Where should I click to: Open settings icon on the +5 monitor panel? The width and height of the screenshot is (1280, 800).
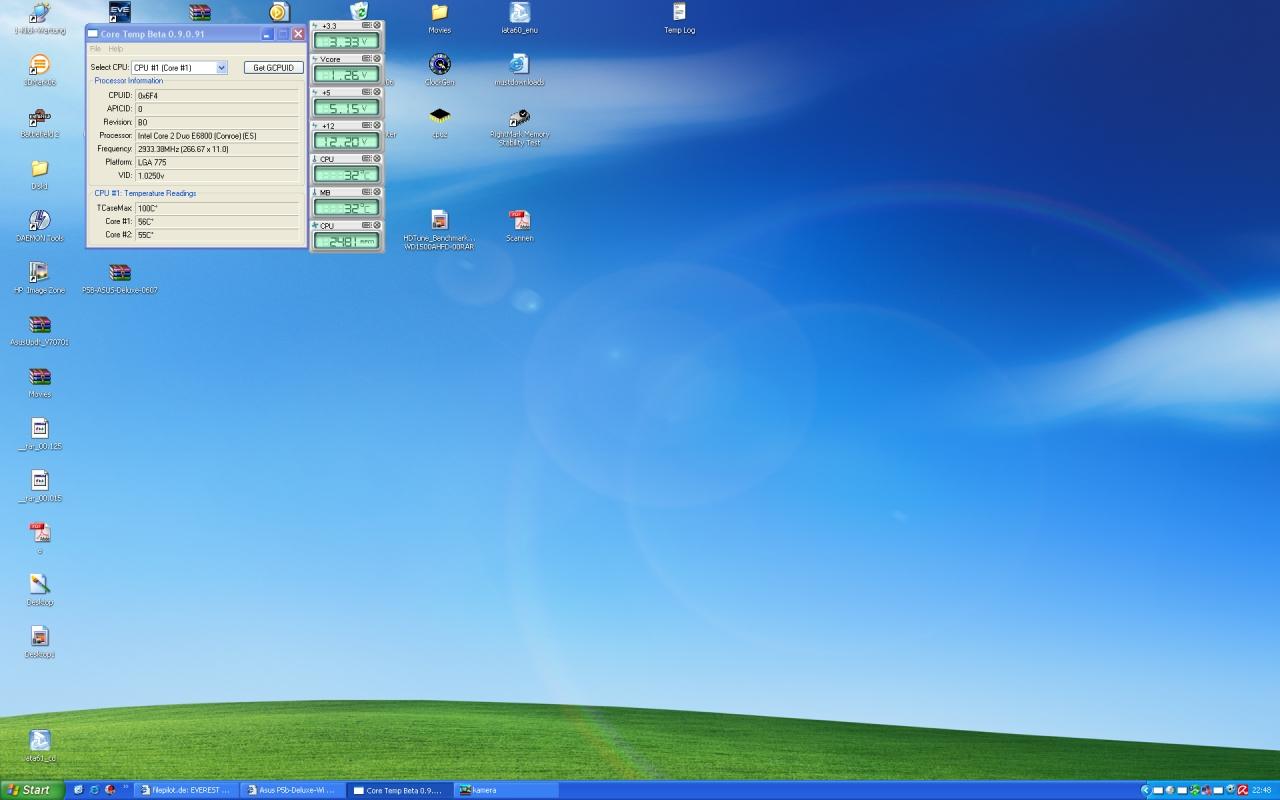(x=367, y=92)
